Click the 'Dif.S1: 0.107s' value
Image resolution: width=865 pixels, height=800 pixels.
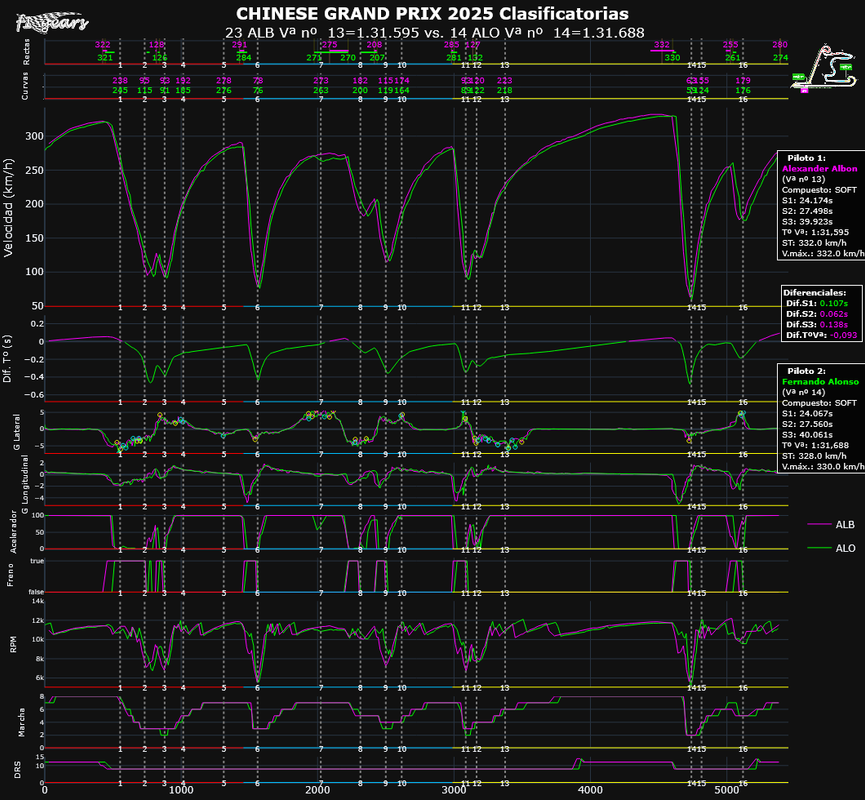(x=817, y=303)
